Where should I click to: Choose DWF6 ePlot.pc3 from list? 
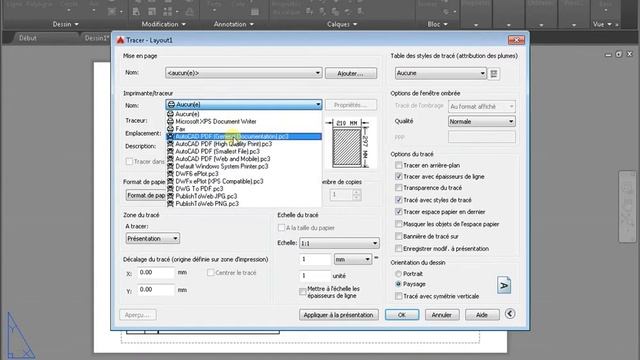tap(244, 174)
